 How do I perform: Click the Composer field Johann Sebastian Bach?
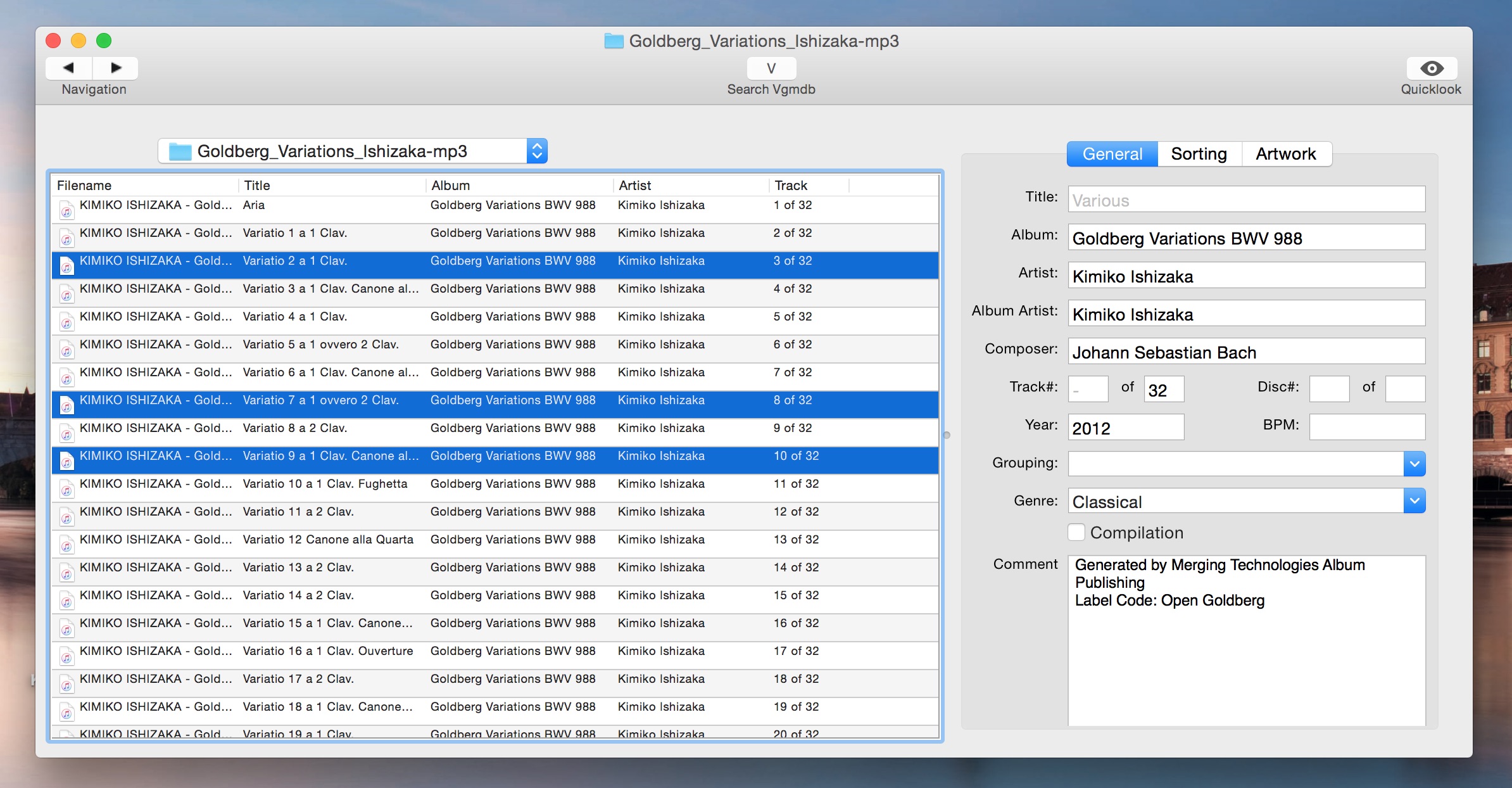tap(1246, 352)
